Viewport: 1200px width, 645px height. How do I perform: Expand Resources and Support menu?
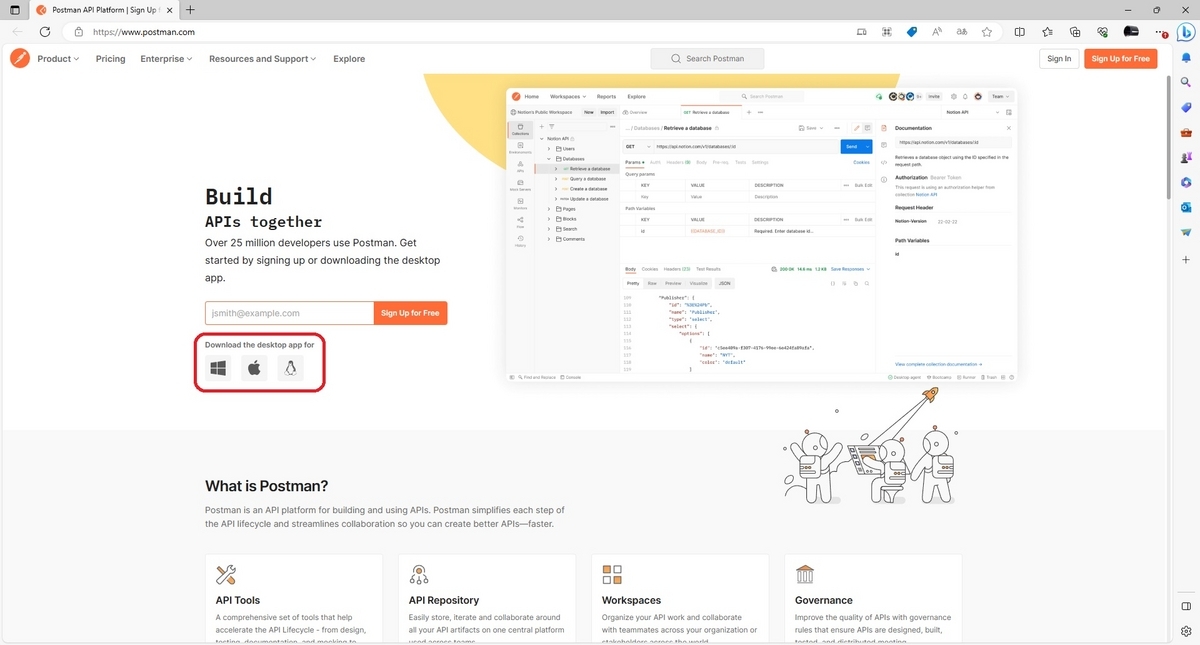pos(262,59)
